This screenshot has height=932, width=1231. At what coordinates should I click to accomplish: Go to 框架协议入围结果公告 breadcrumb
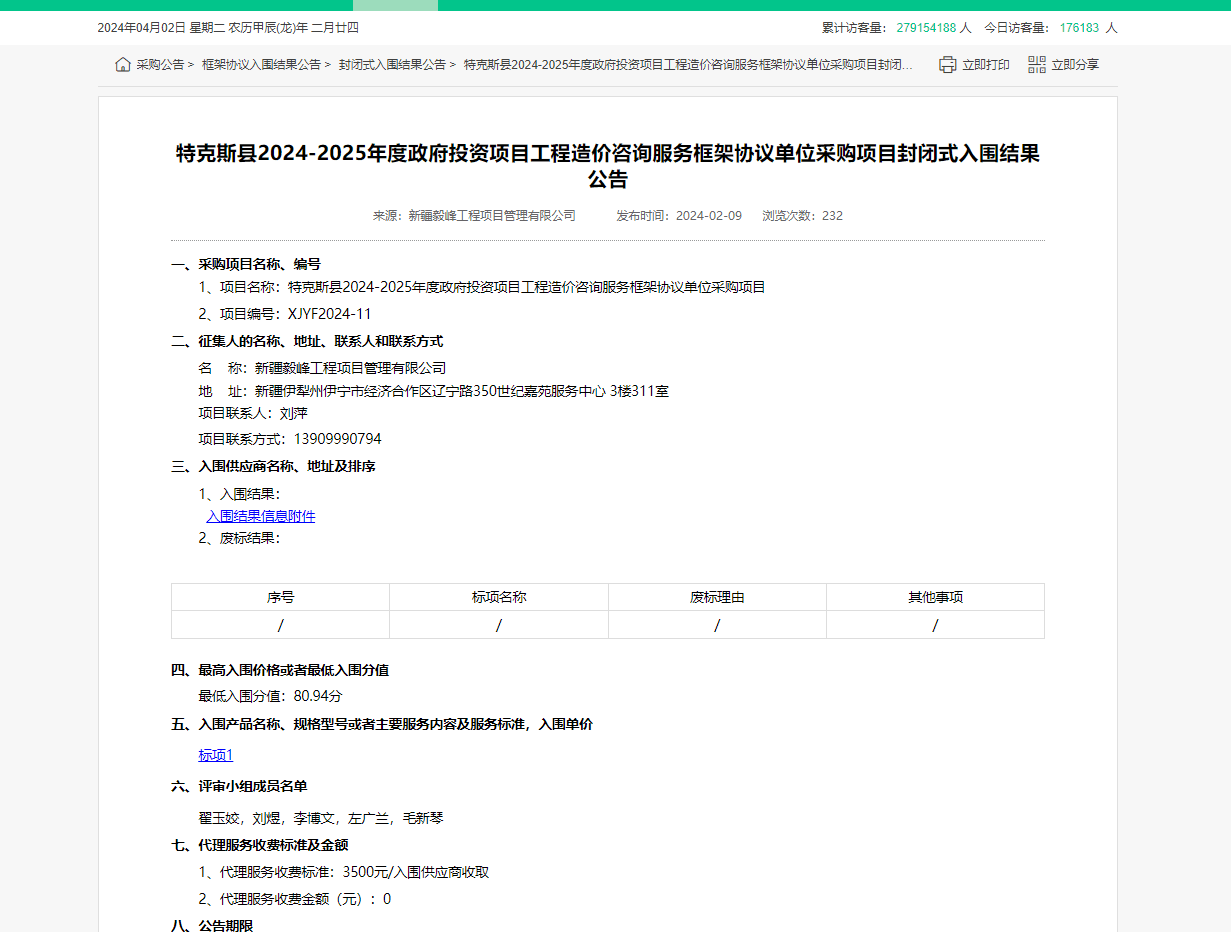click(x=261, y=65)
